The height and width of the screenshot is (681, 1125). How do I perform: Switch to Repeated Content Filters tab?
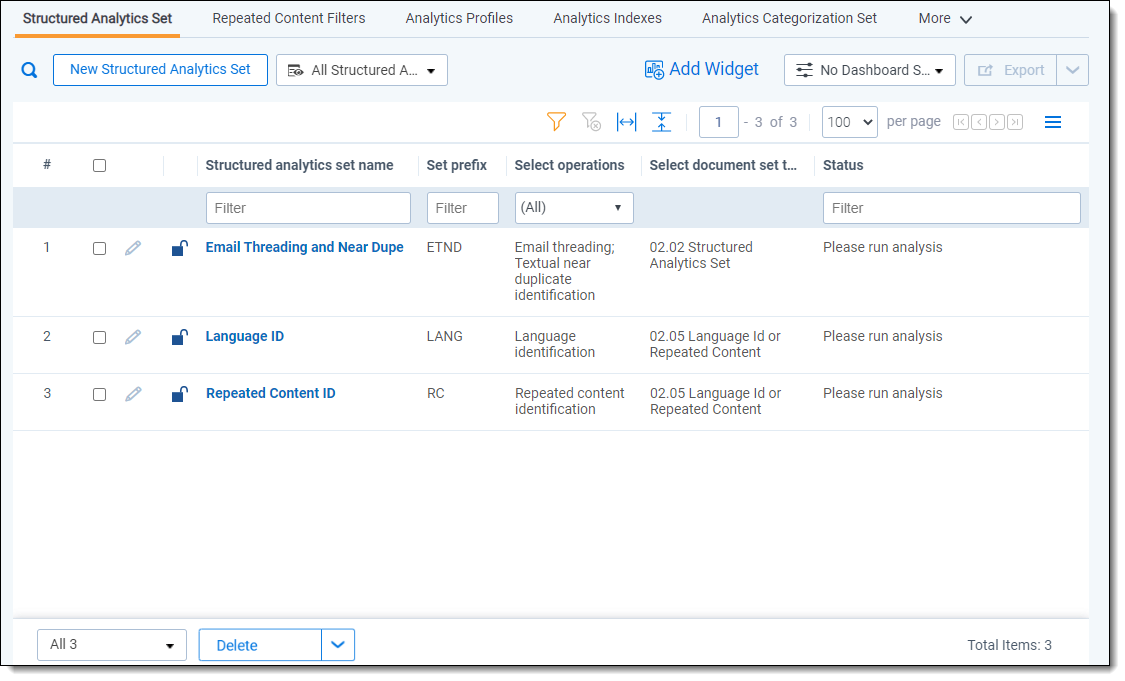click(288, 18)
